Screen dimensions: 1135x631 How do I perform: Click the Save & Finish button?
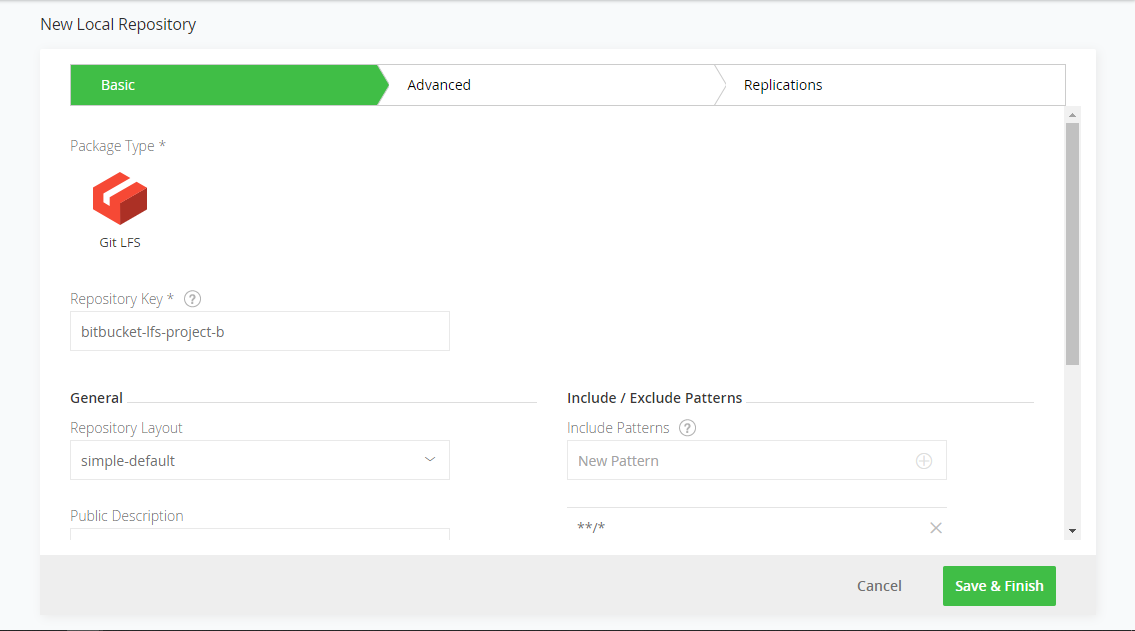(999, 586)
